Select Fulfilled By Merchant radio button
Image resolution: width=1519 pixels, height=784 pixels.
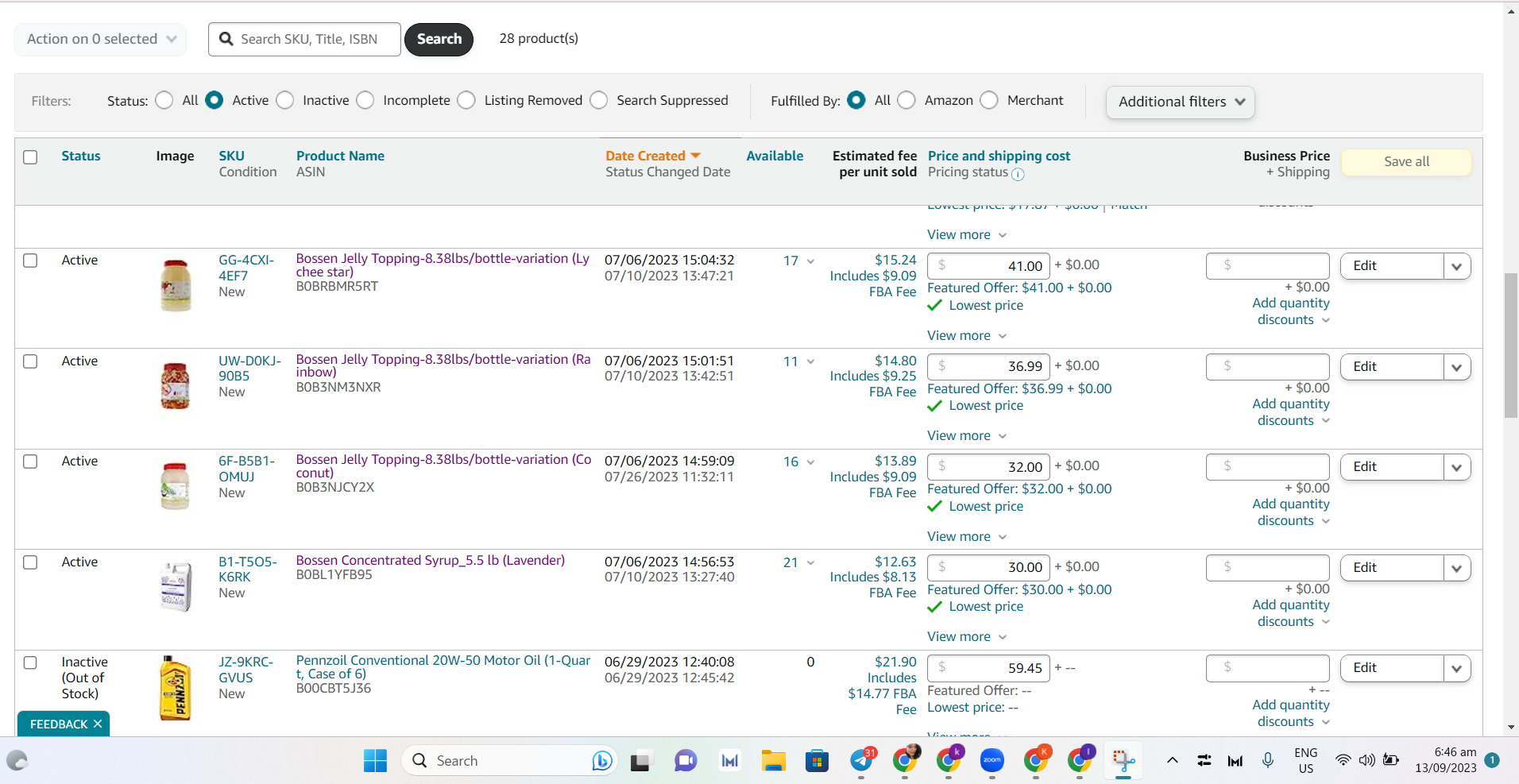pyautogui.click(x=989, y=100)
